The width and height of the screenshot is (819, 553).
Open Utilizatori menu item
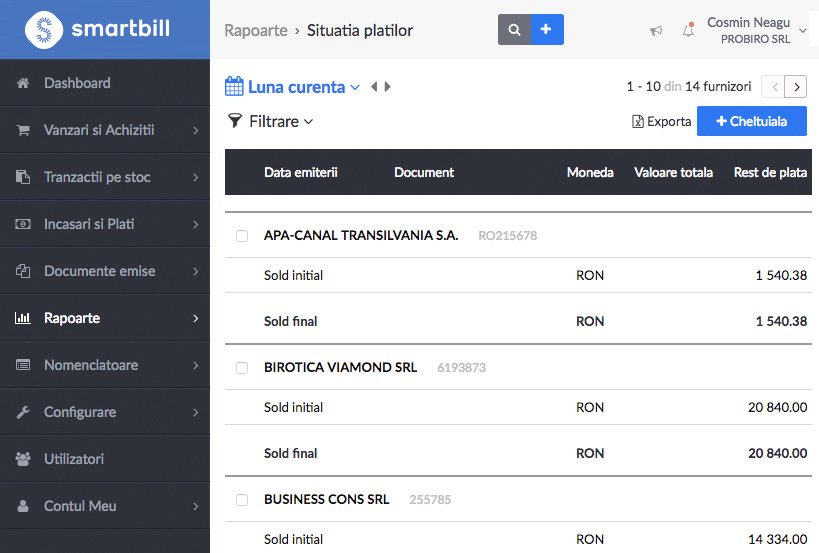[105, 458]
